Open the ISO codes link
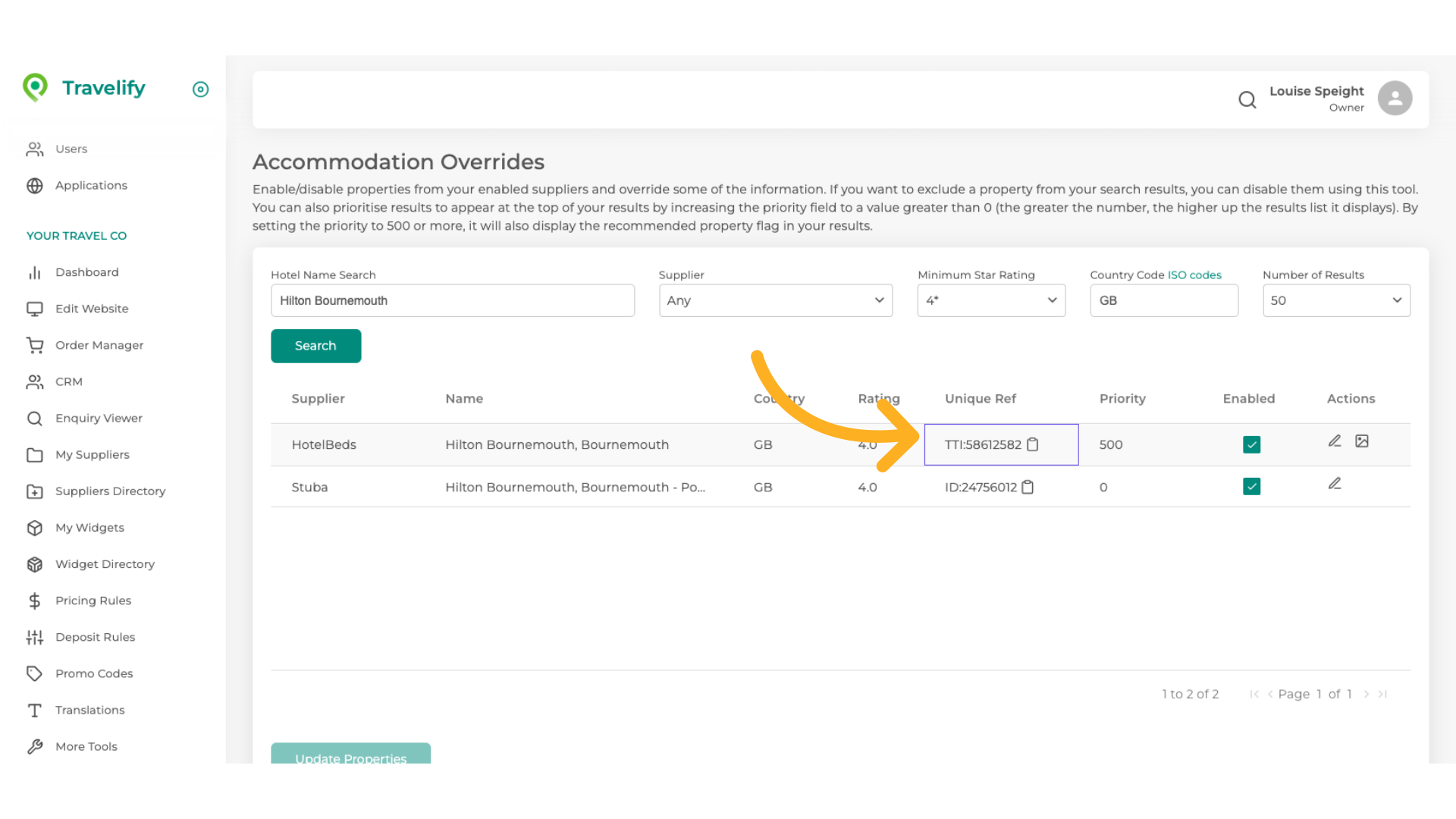The image size is (1456, 819). 1194,275
